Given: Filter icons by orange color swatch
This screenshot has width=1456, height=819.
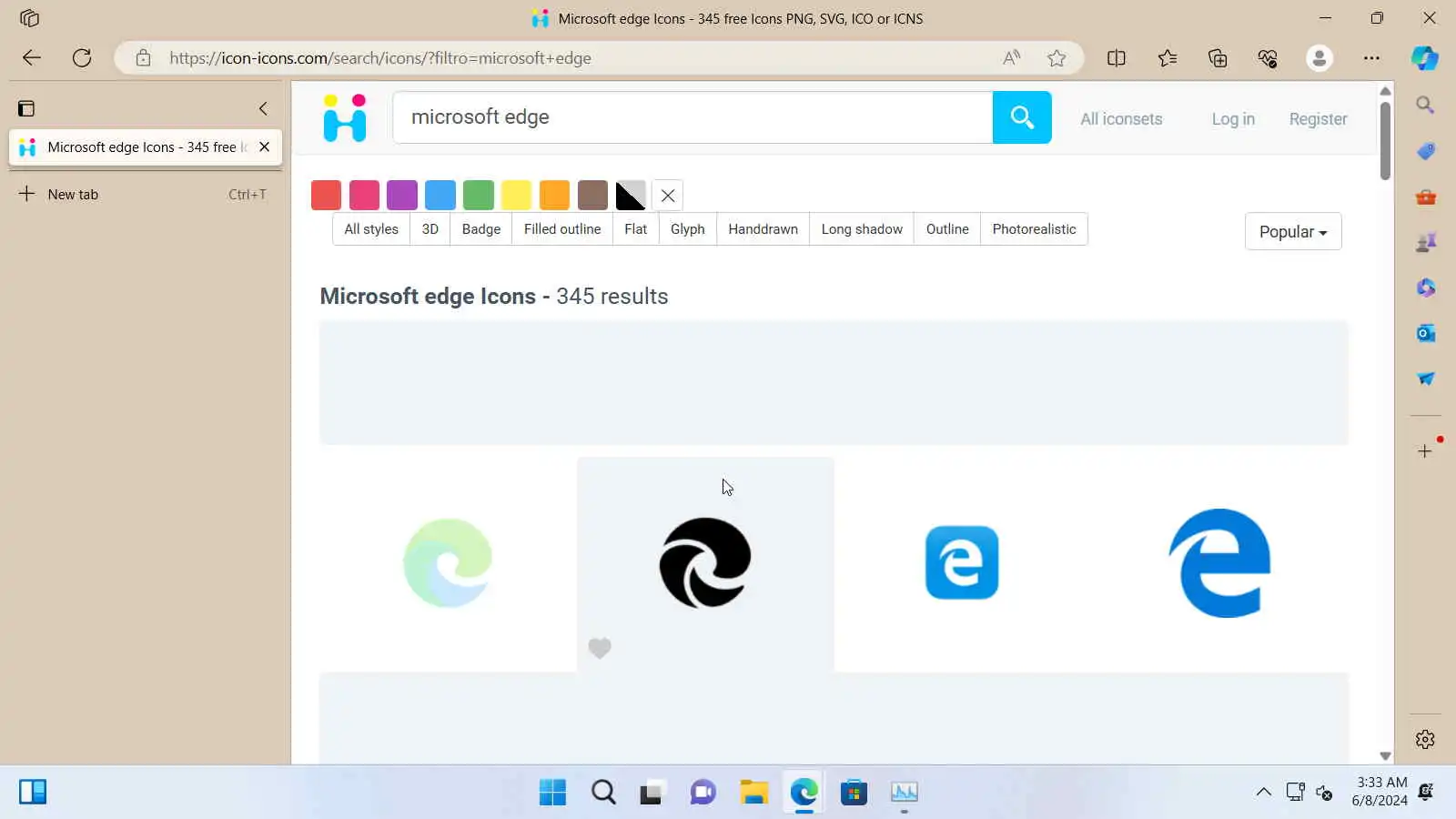Looking at the screenshot, I should point(554,195).
